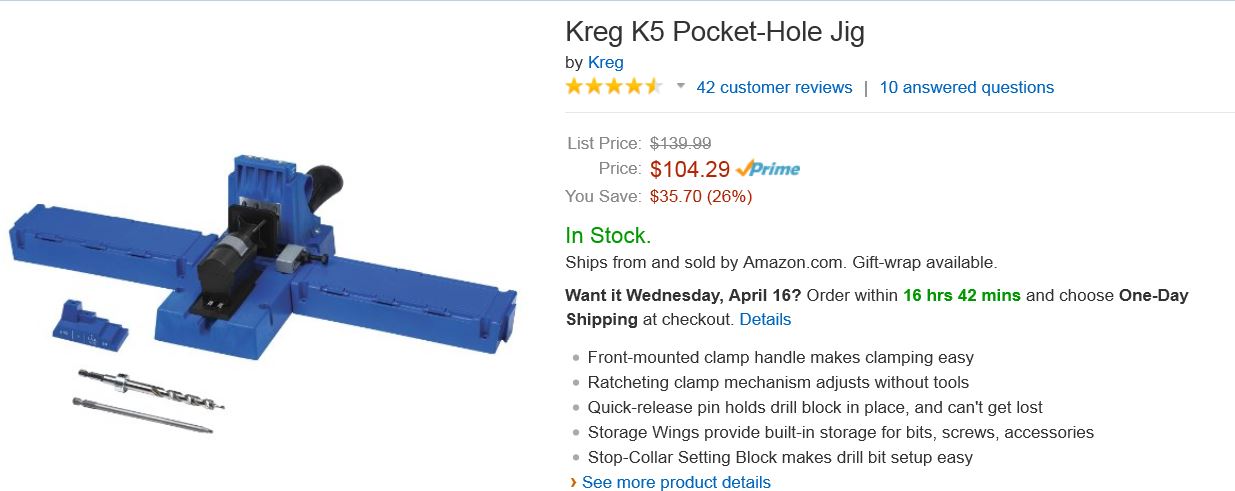The height and width of the screenshot is (491, 1235).
Task: Expand See more product details
Action: pyautogui.click(x=676, y=482)
